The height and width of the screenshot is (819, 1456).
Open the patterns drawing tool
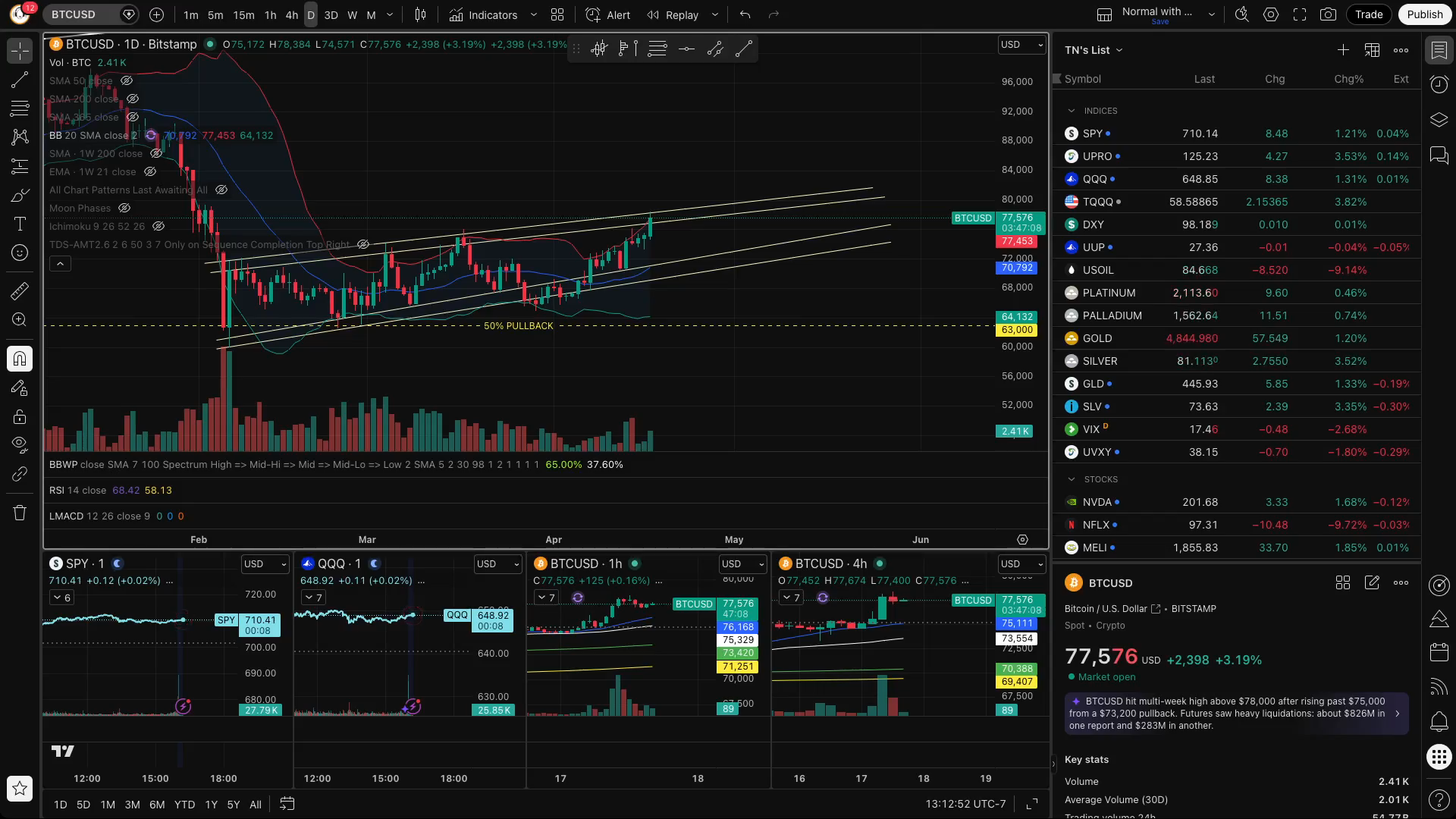click(x=20, y=137)
